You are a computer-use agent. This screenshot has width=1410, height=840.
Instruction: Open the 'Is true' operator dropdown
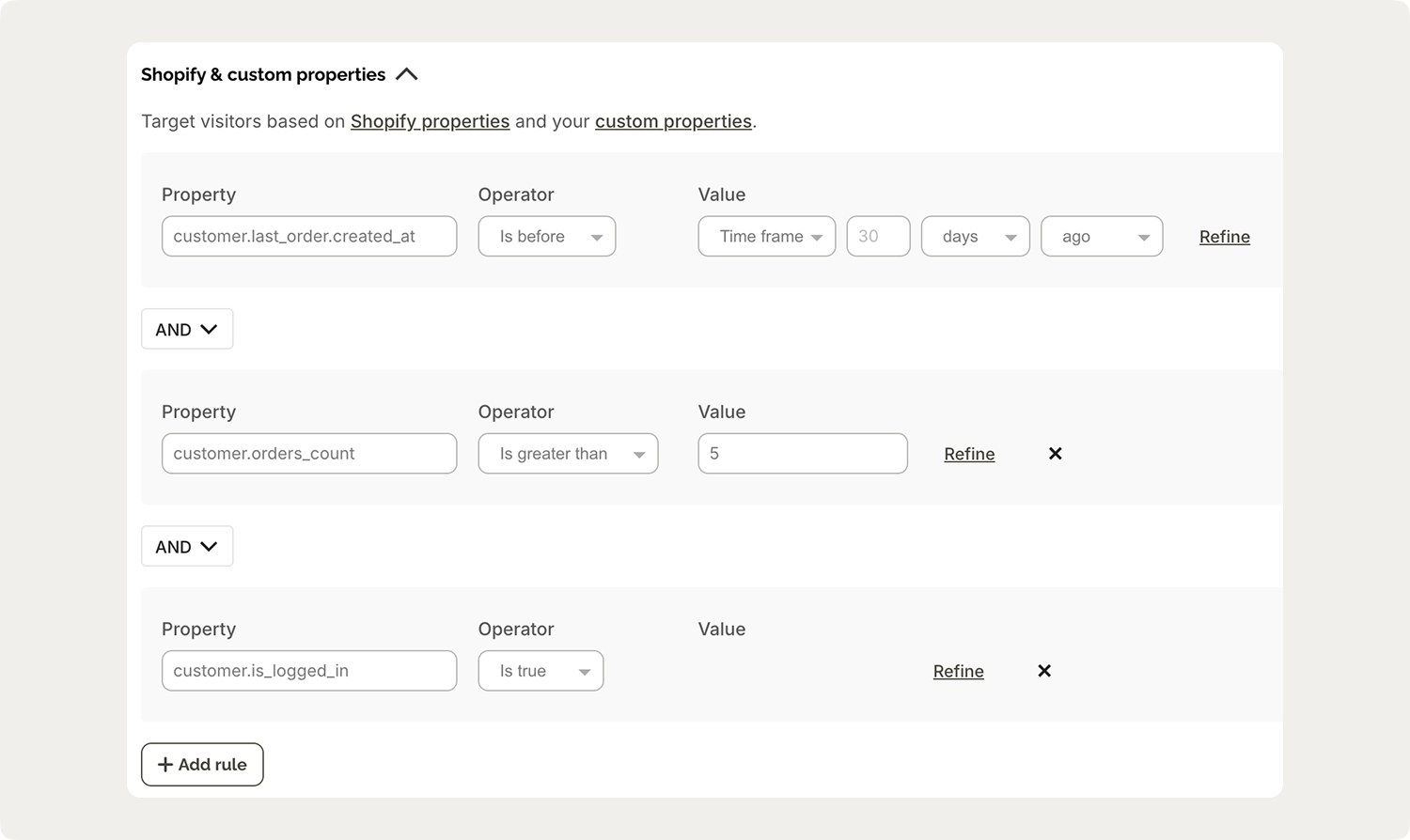(540, 671)
